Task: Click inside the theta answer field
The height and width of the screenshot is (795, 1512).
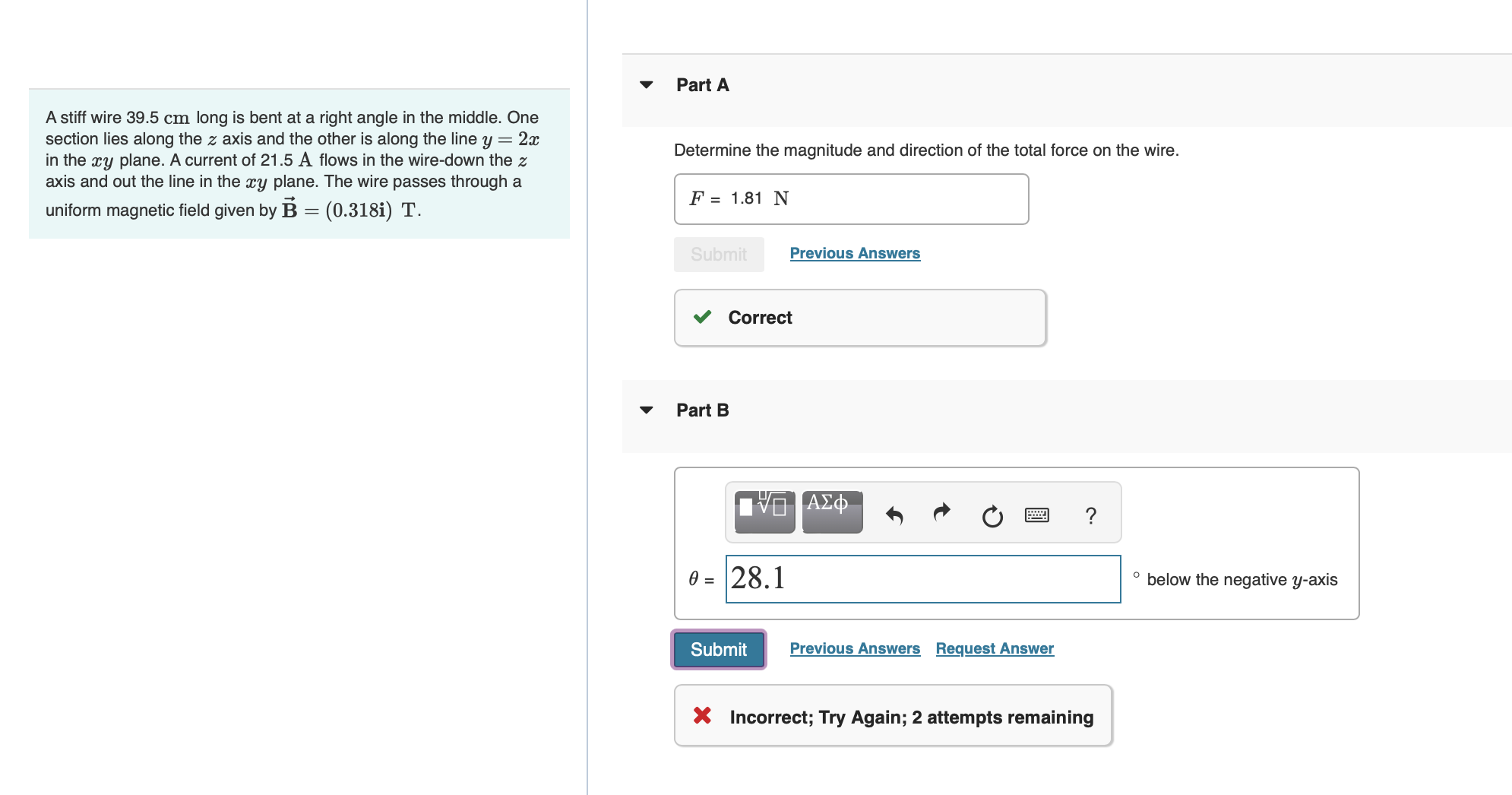Action: point(922,579)
